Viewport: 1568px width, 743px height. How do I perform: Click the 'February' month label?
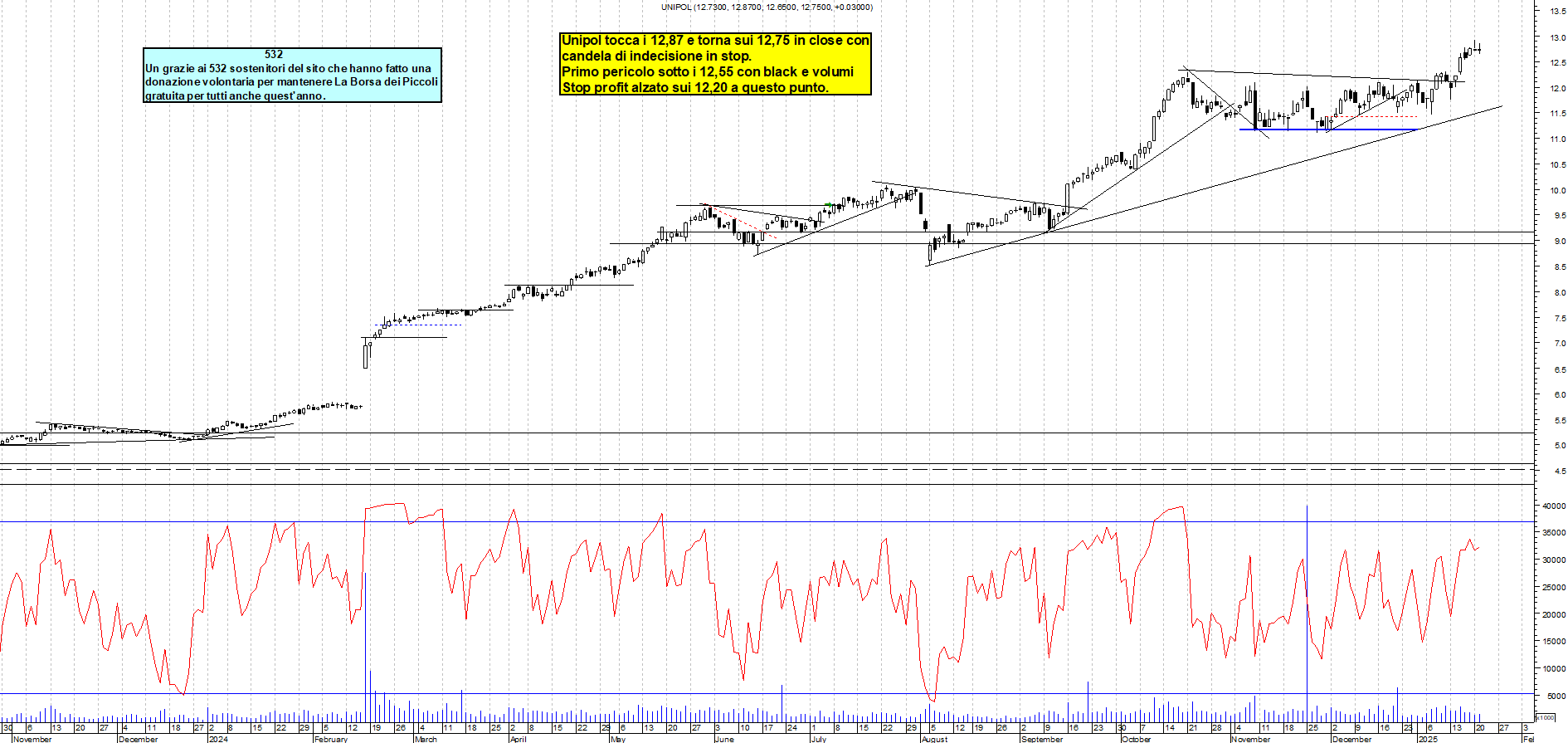coord(331,739)
